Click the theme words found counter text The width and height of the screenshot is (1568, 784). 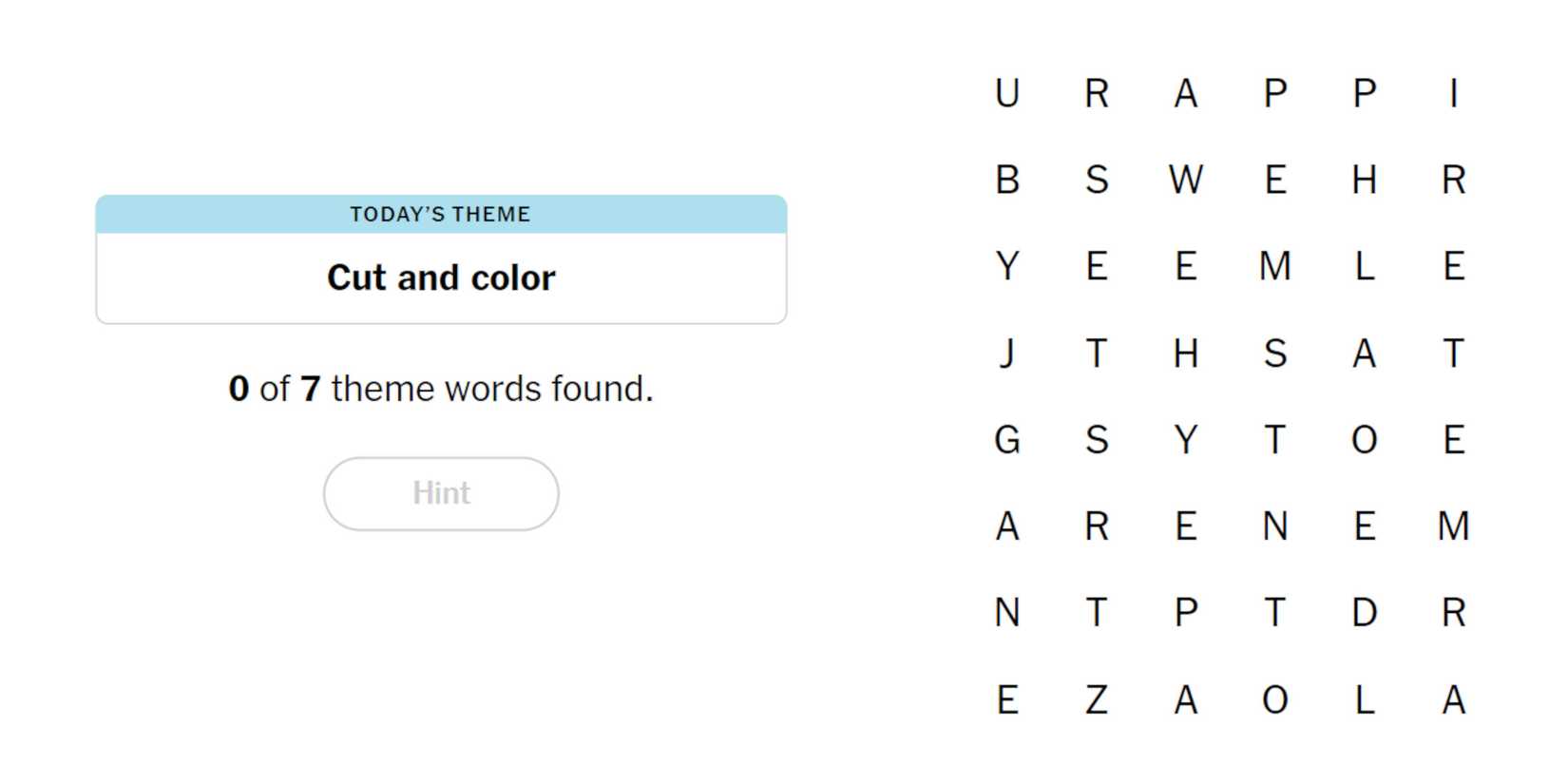point(441,389)
